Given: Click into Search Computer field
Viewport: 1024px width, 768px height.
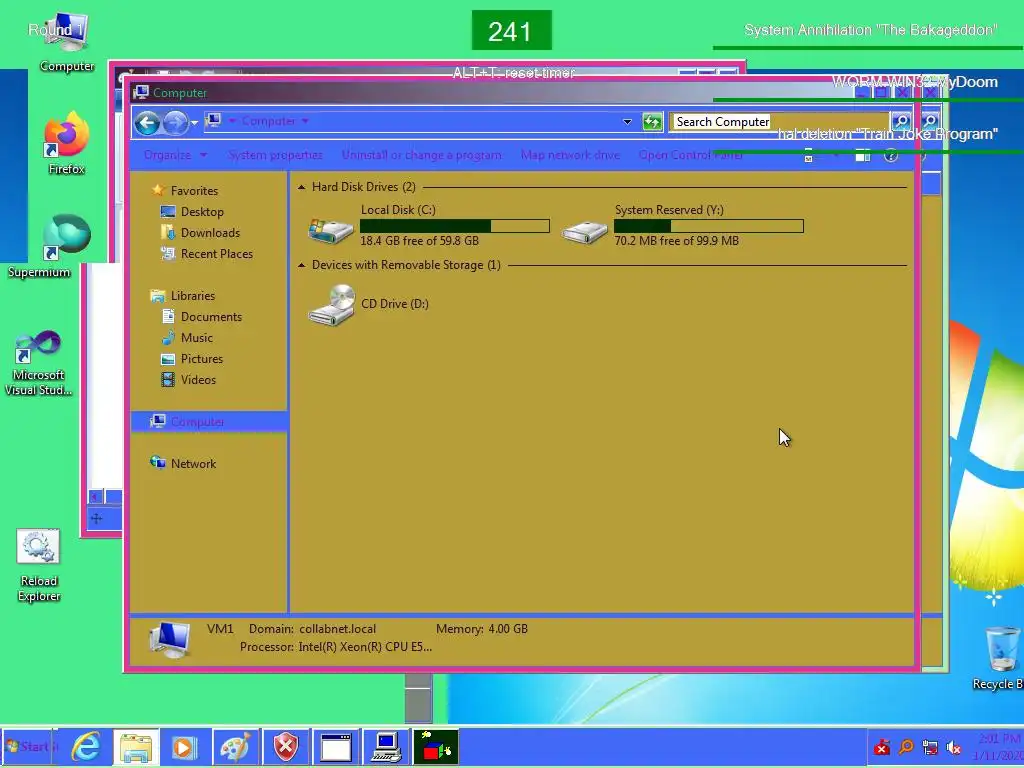Looking at the screenshot, I should [x=778, y=121].
